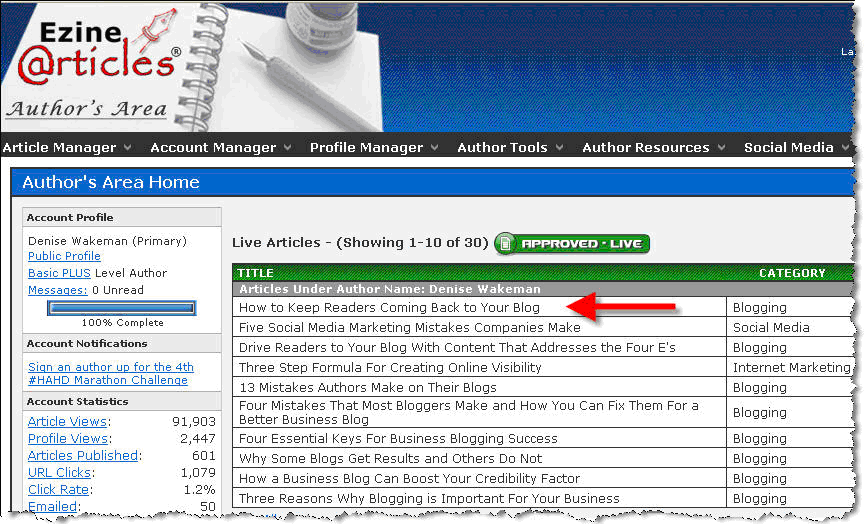
Task: Open 'How to Keep Readers Coming Back' article
Action: (x=389, y=307)
